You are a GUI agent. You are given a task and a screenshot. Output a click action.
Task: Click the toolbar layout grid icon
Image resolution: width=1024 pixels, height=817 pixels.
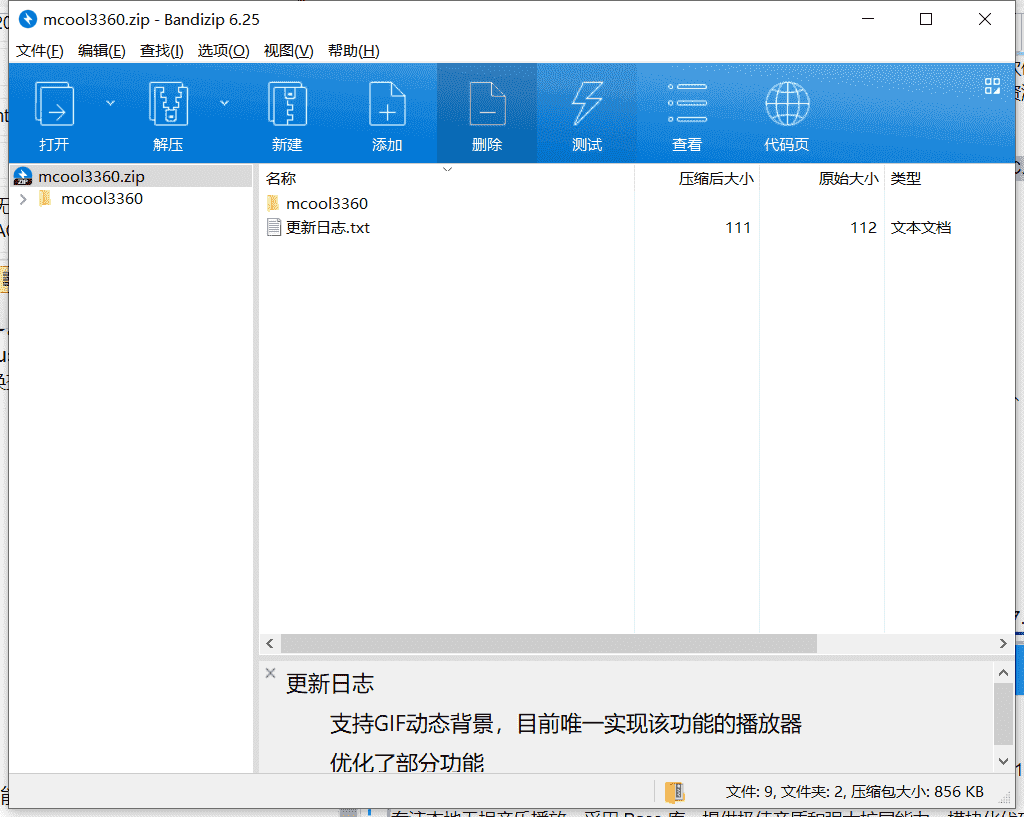(992, 86)
